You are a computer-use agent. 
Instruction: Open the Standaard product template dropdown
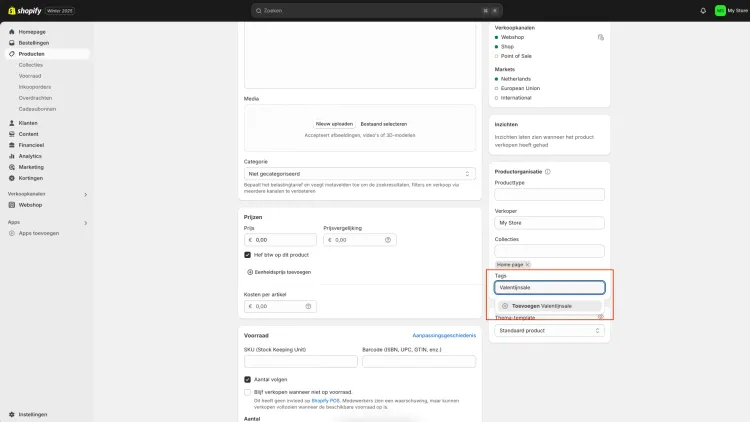tap(549, 331)
